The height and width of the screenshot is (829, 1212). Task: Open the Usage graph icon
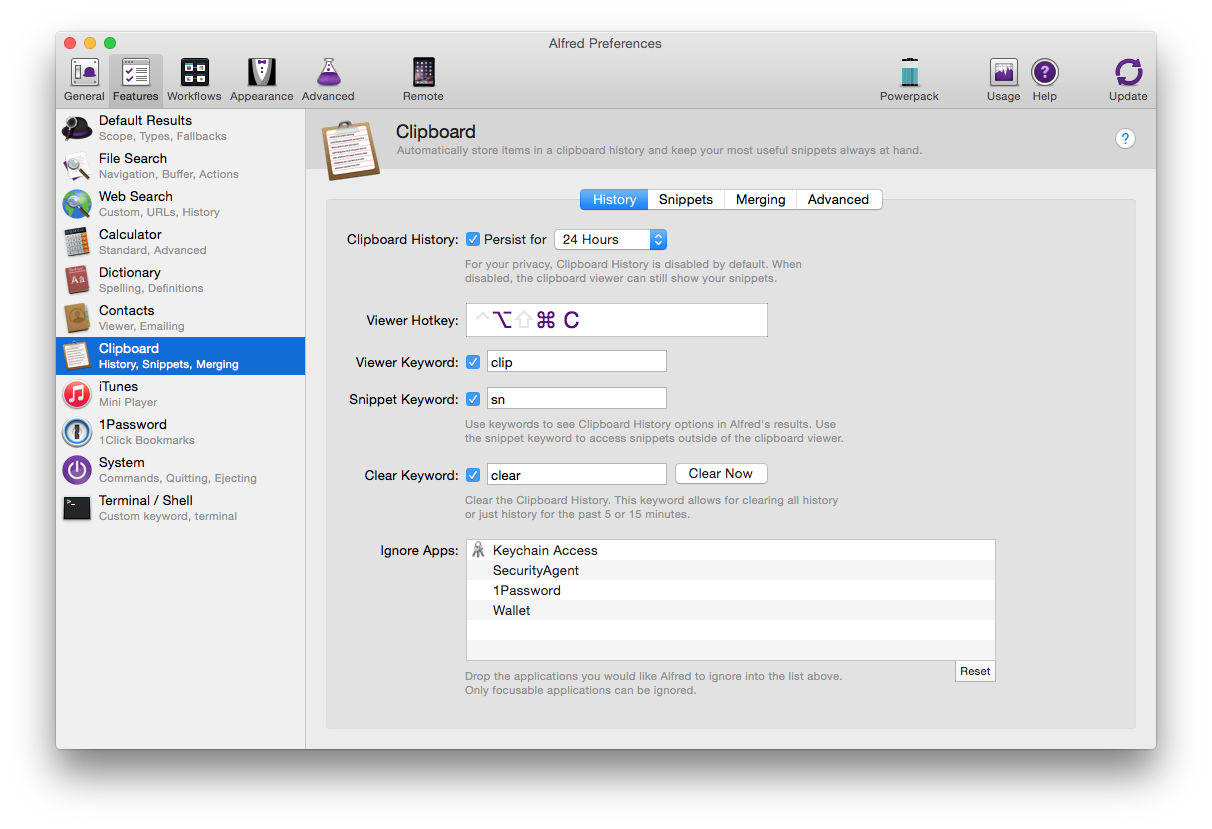[x=1003, y=73]
